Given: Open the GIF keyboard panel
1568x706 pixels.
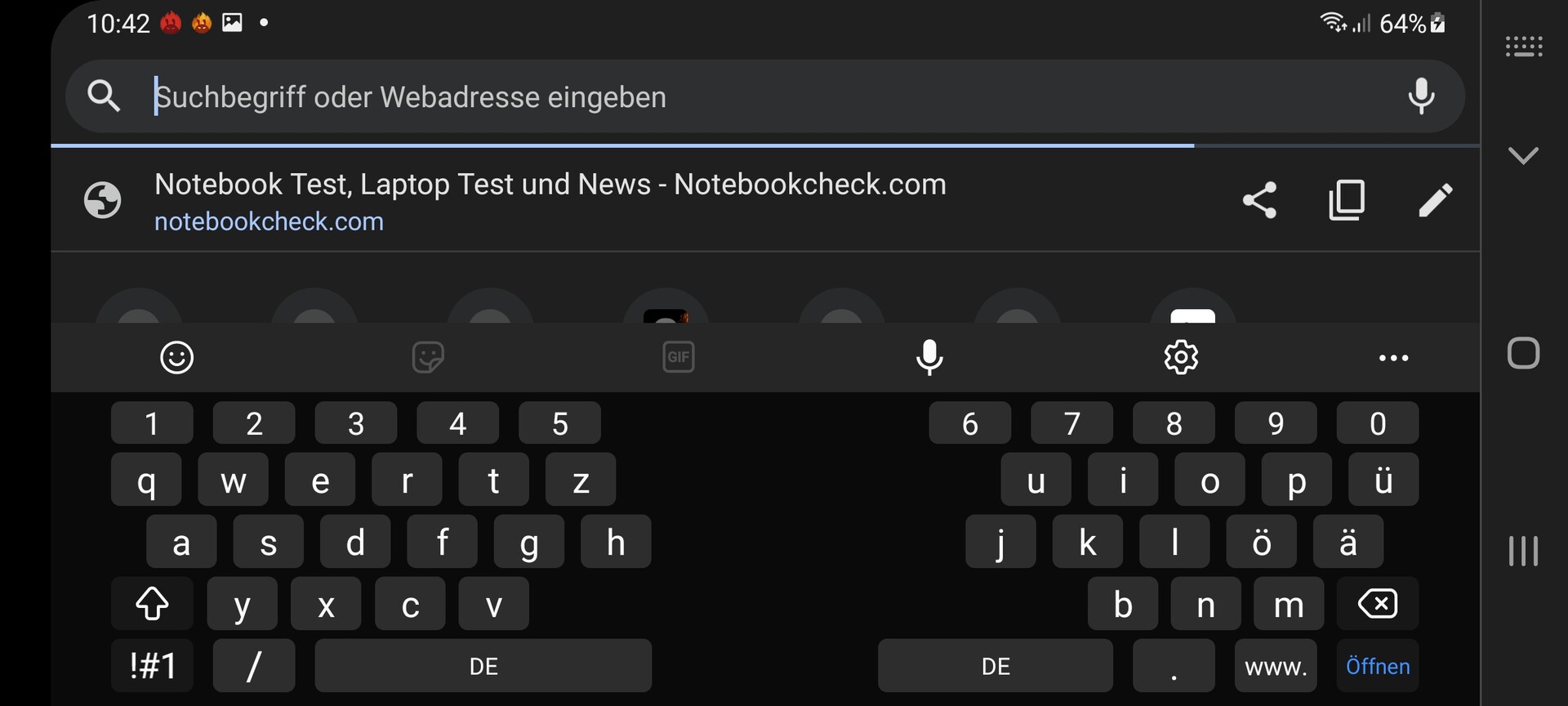Looking at the screenshot, I should pos(679,357).
